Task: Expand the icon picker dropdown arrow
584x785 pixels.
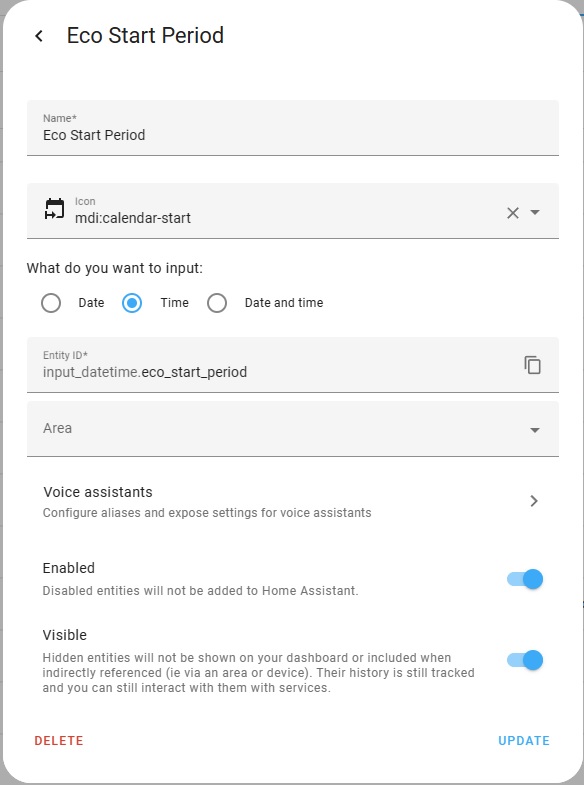Action: coord(535,212)
